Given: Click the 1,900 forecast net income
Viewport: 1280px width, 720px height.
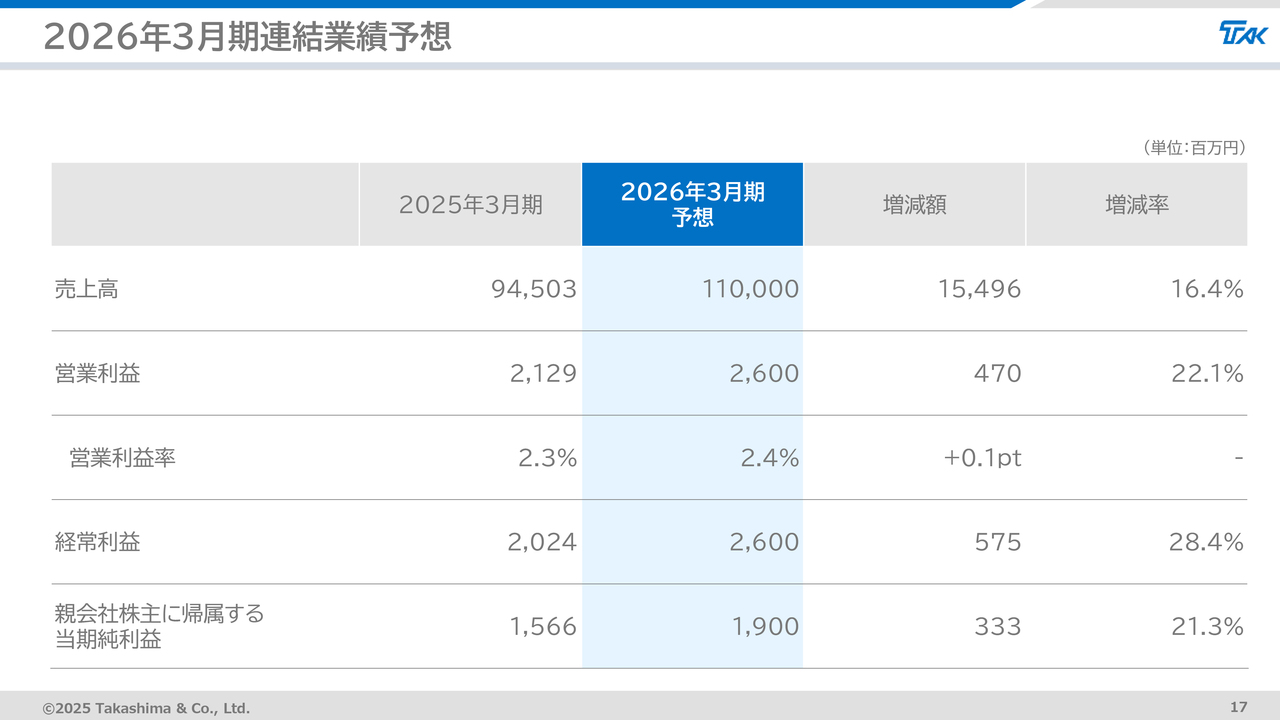Looking at the screenshot, I should click(764, 627).
